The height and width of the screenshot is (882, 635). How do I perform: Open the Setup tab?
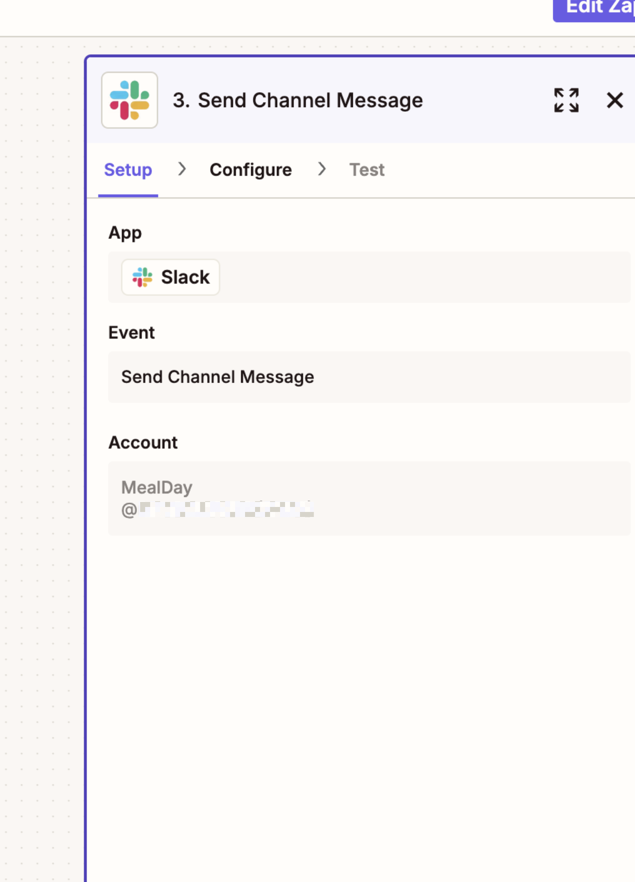(x=128, y=170)
